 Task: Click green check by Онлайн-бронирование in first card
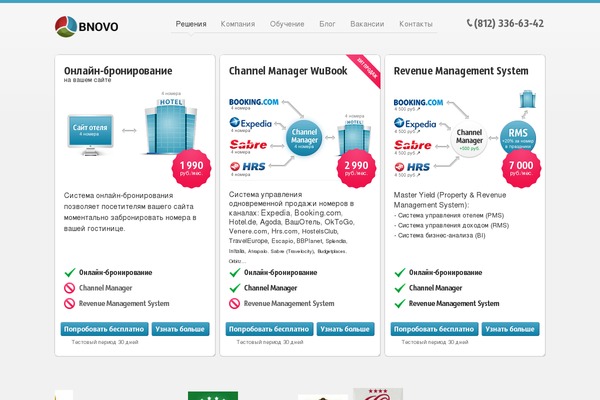[70, 273]
